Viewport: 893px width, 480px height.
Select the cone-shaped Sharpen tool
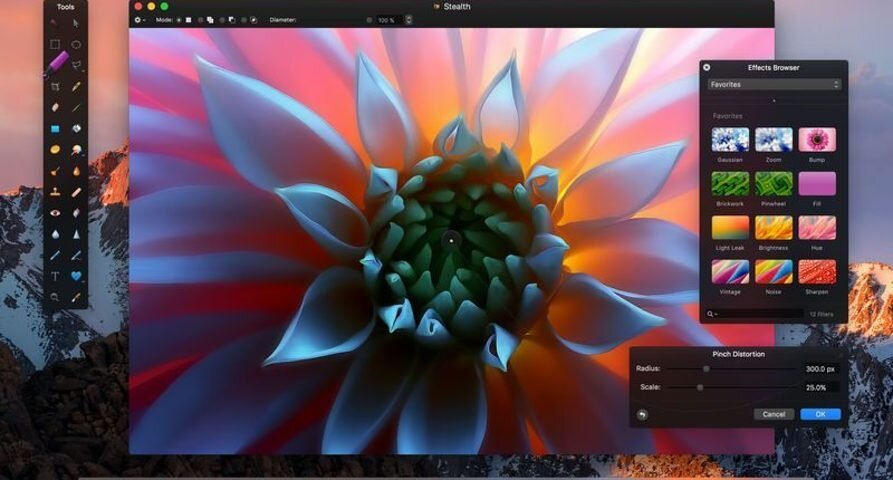point(76,234)
